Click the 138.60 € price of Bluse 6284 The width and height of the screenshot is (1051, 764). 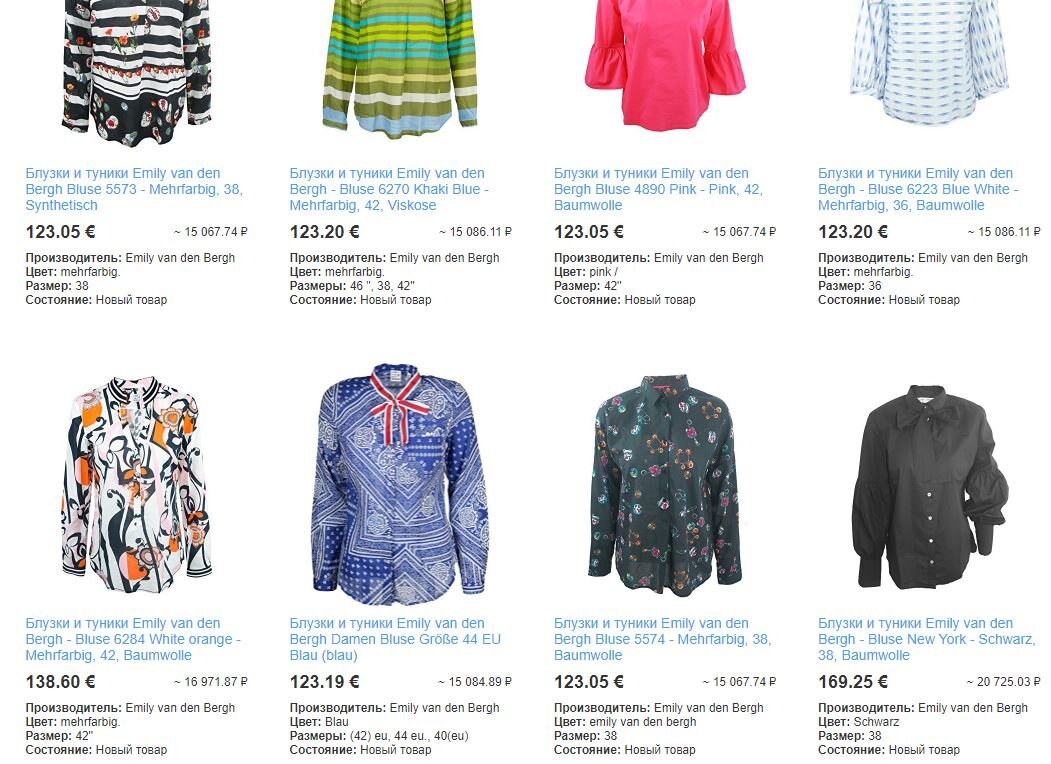pos(60,682)
